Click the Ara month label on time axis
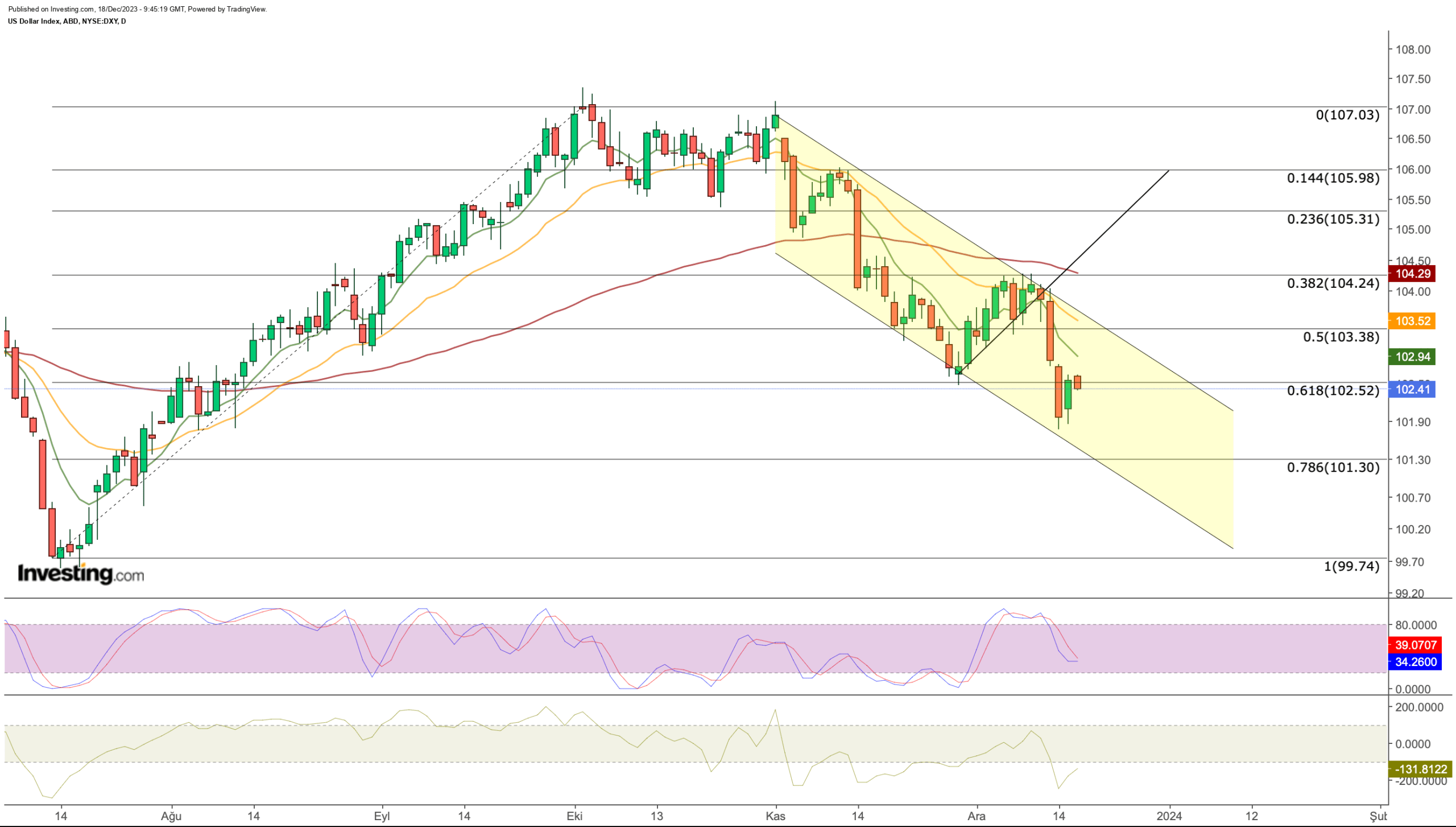 [977, 816]
